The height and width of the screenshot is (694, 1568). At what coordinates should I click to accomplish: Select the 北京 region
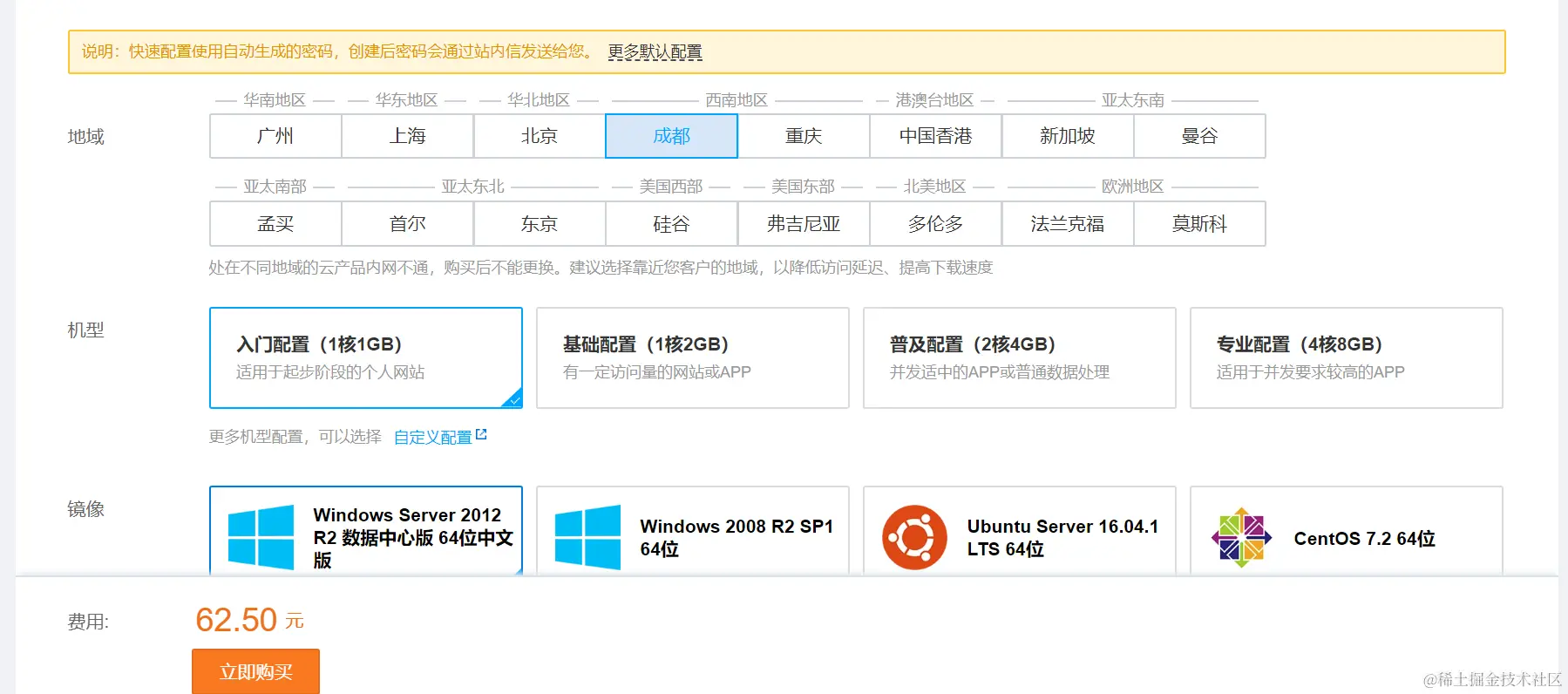[x=540, y=136]
